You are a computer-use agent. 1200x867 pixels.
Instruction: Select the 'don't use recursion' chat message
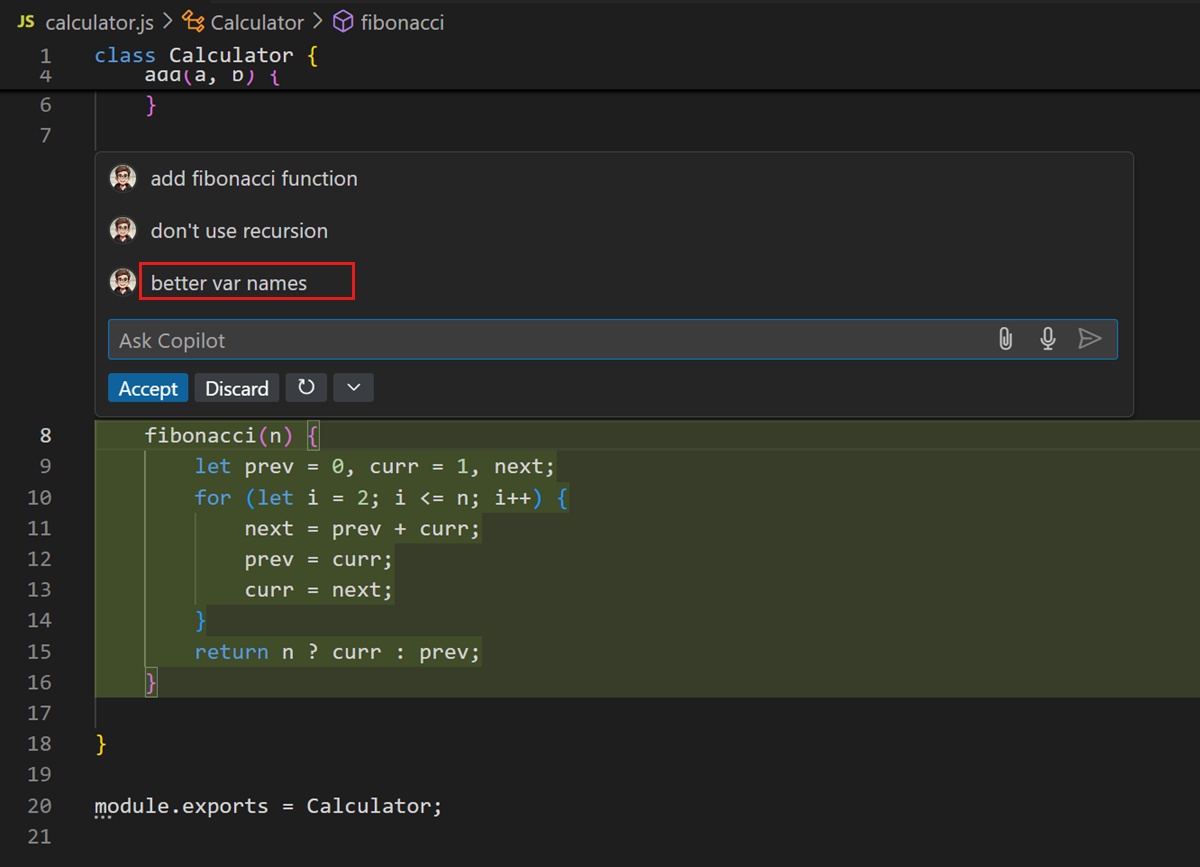pos(239,230)
